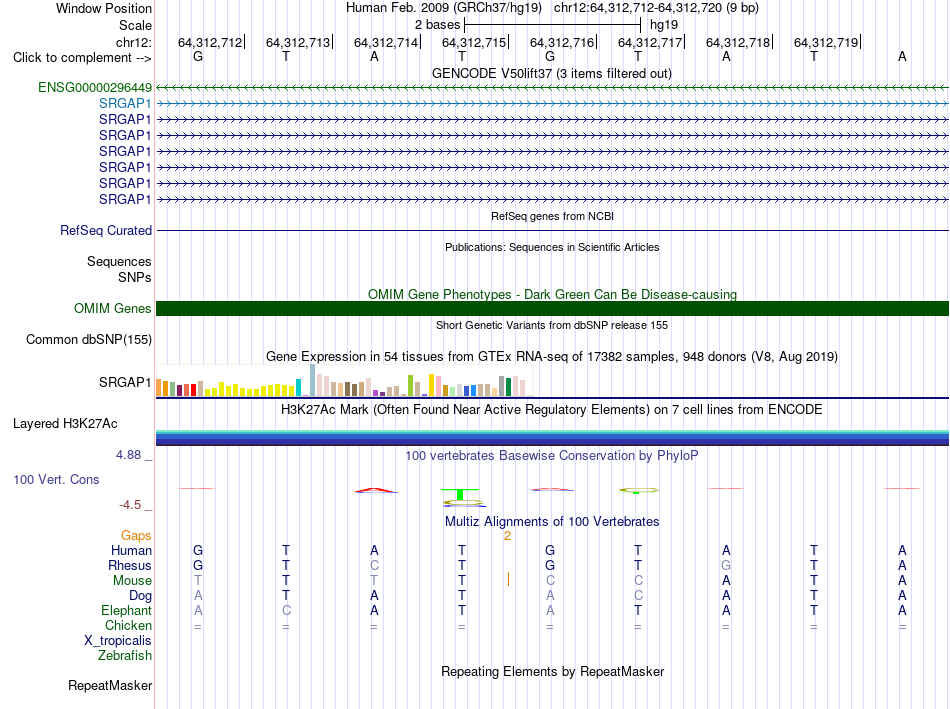Open the RefSeq Curated track label
This screenshot has height=709, width=950.
pos(106,230)
